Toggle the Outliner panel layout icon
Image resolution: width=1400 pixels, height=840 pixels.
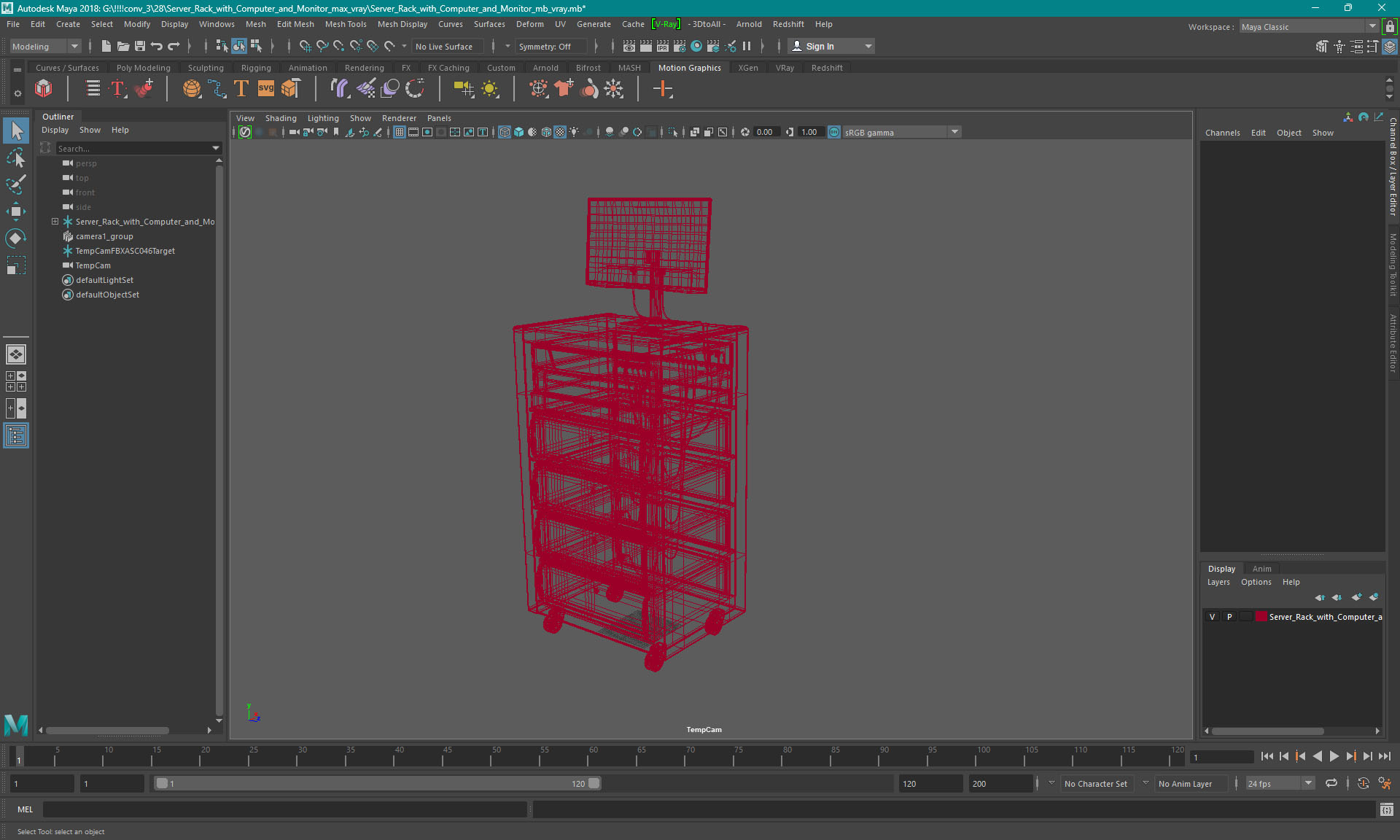pyautogui.click(x=16, y=435)
